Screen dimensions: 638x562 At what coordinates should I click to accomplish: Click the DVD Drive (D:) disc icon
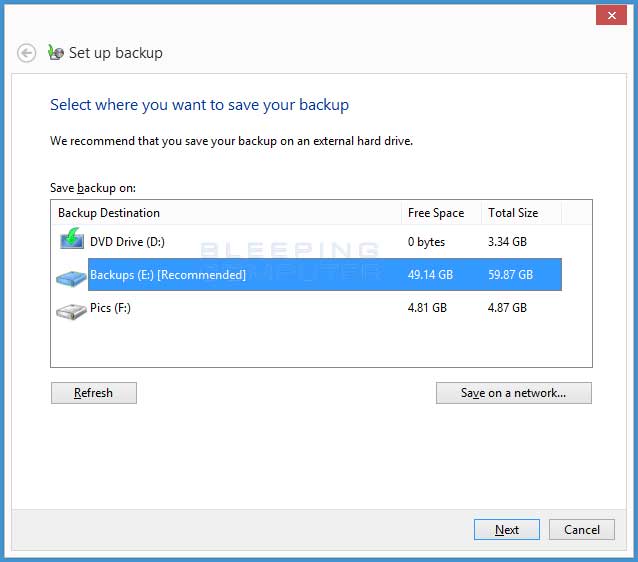click(72, 239)
